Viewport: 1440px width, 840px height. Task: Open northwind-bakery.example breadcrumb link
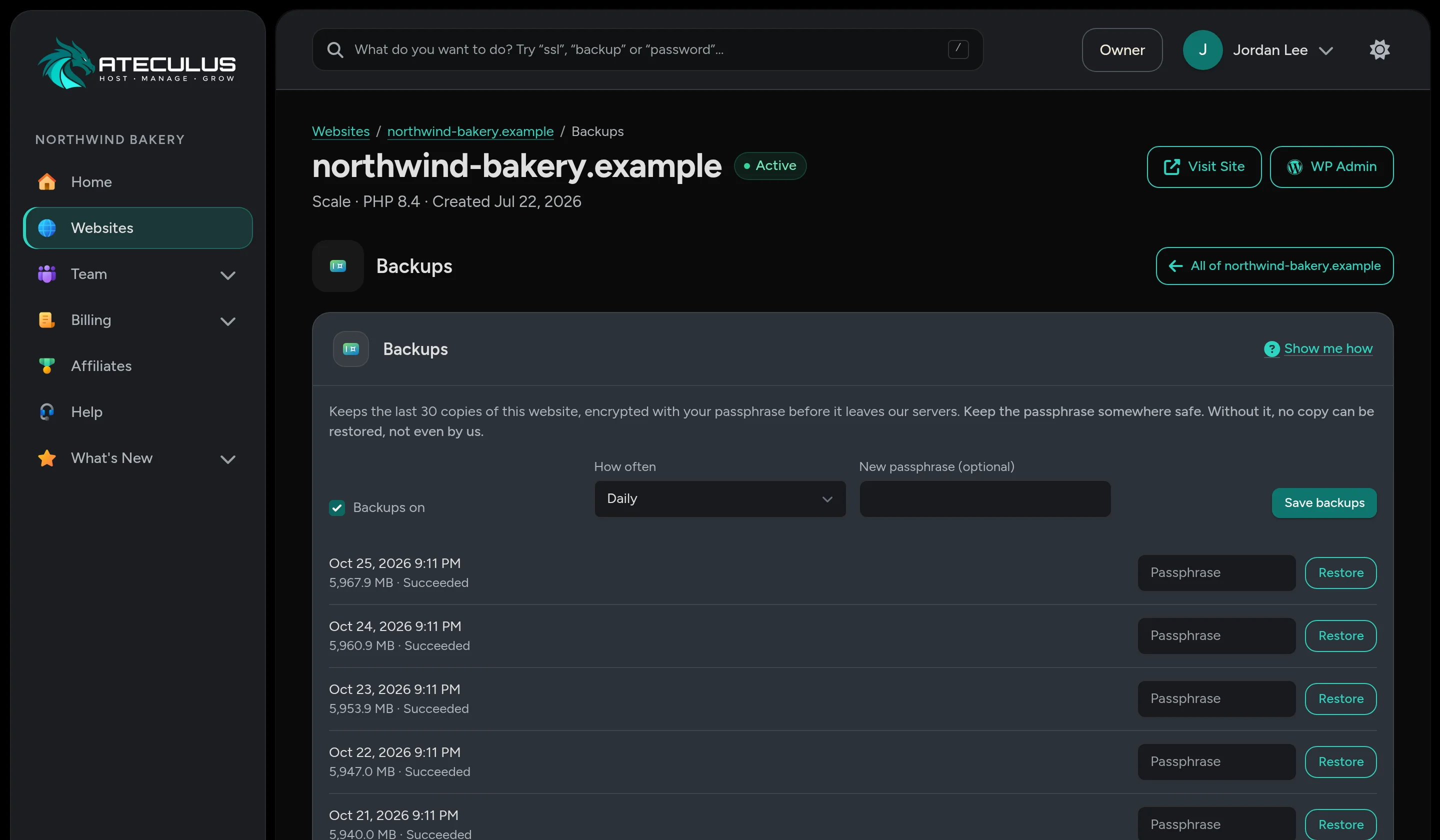[x=470, y=131]
